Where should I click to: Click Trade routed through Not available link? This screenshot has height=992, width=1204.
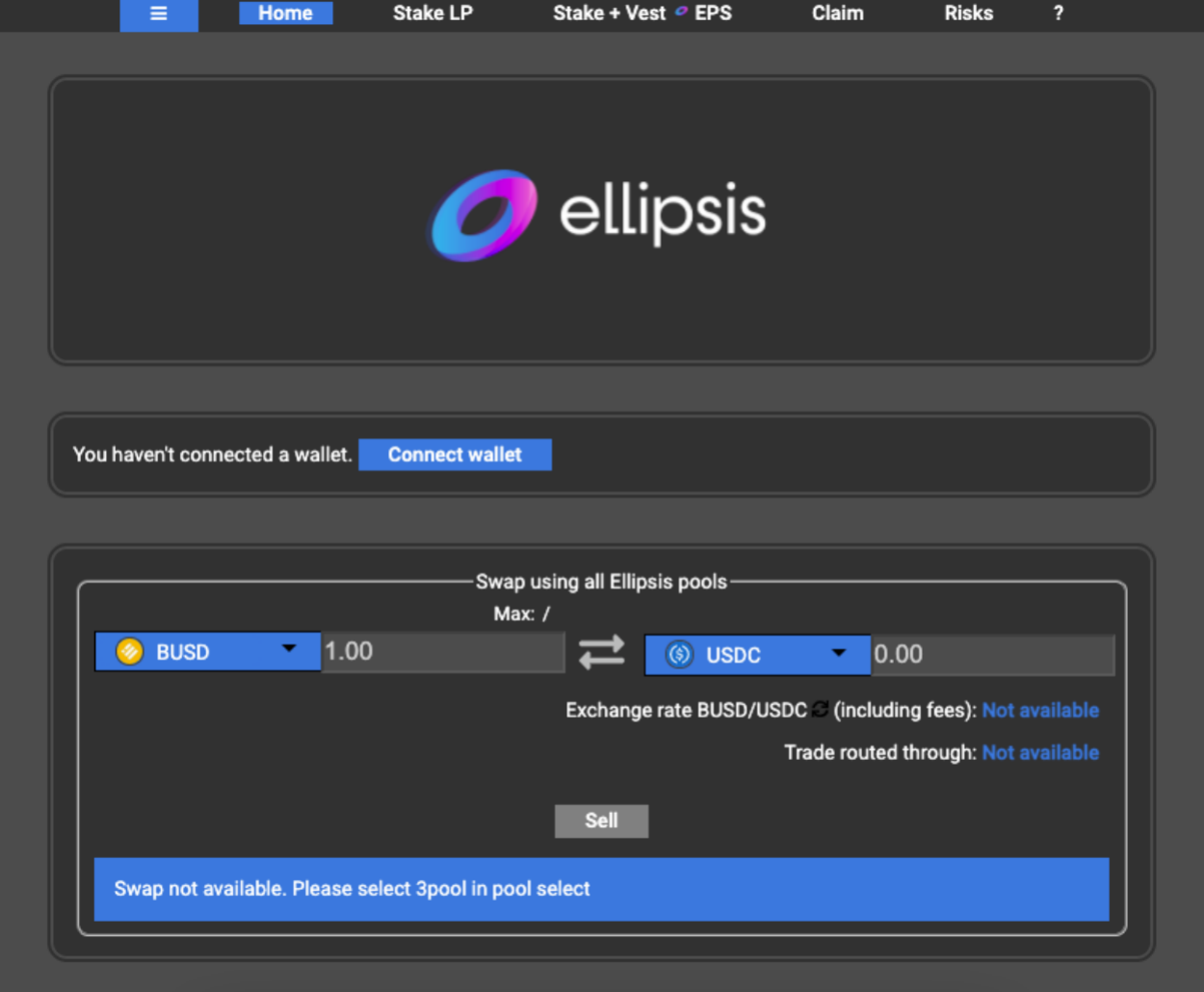1040,753
